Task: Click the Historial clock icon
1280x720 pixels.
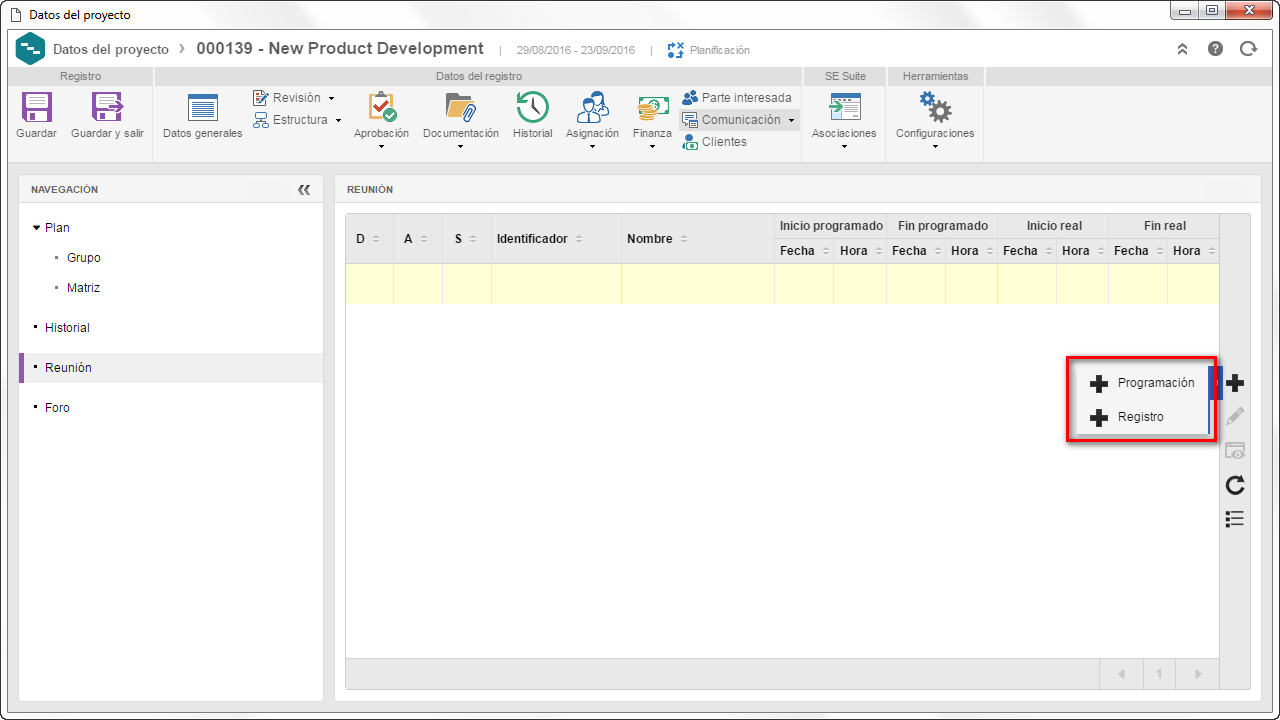Action: pyautogui.click(x=532, y=107)
